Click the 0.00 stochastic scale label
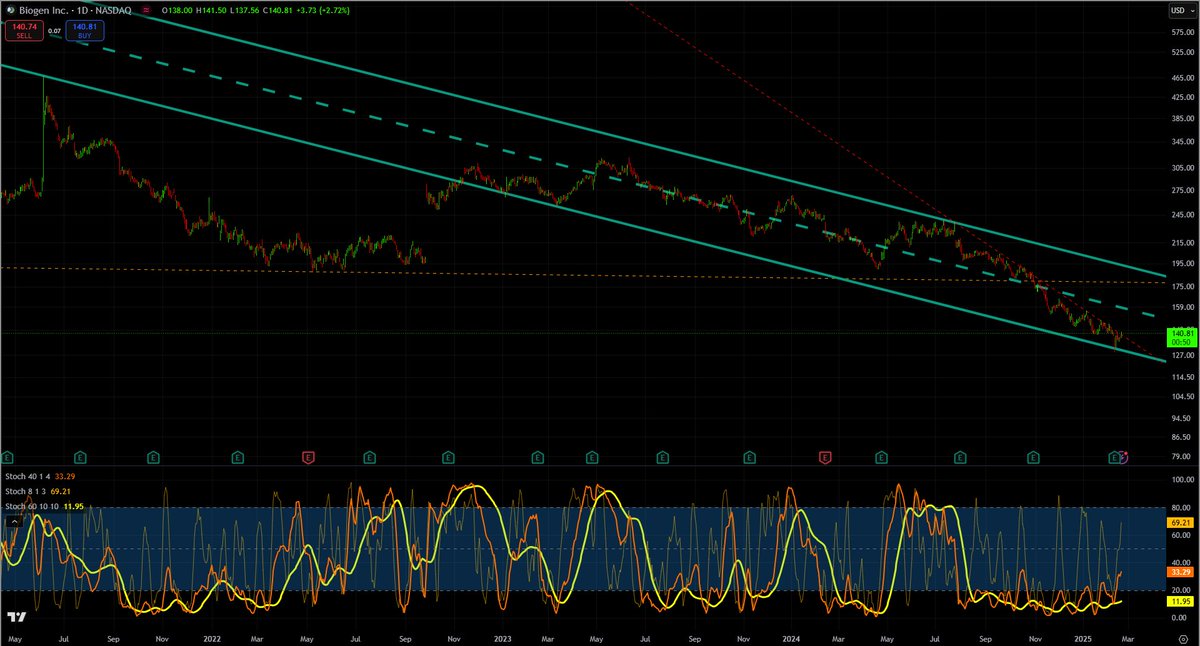Viewport: 1200px width, 646px height. pos(1181,616)
